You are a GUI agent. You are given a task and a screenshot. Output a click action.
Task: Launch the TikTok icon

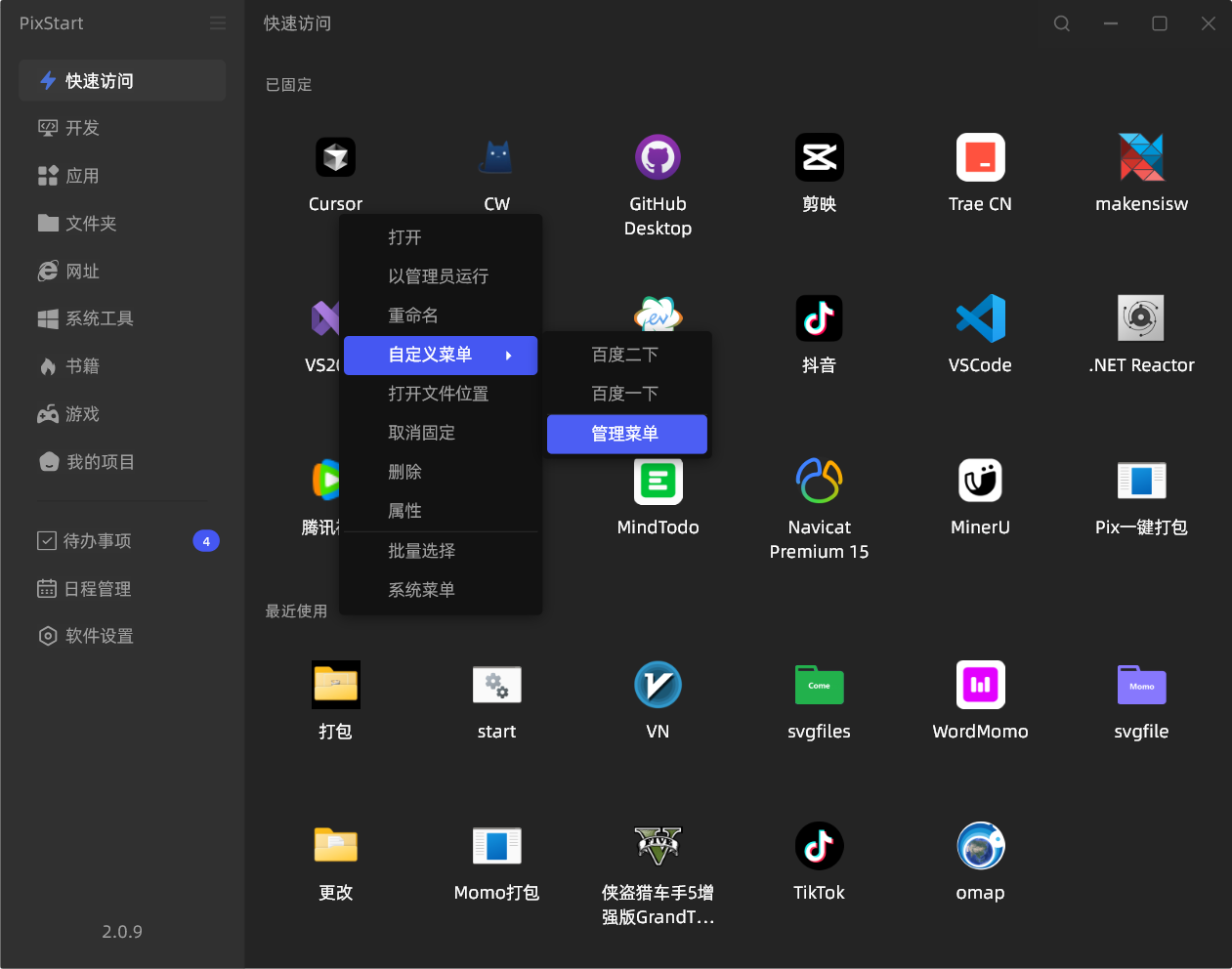coord(819,846)
